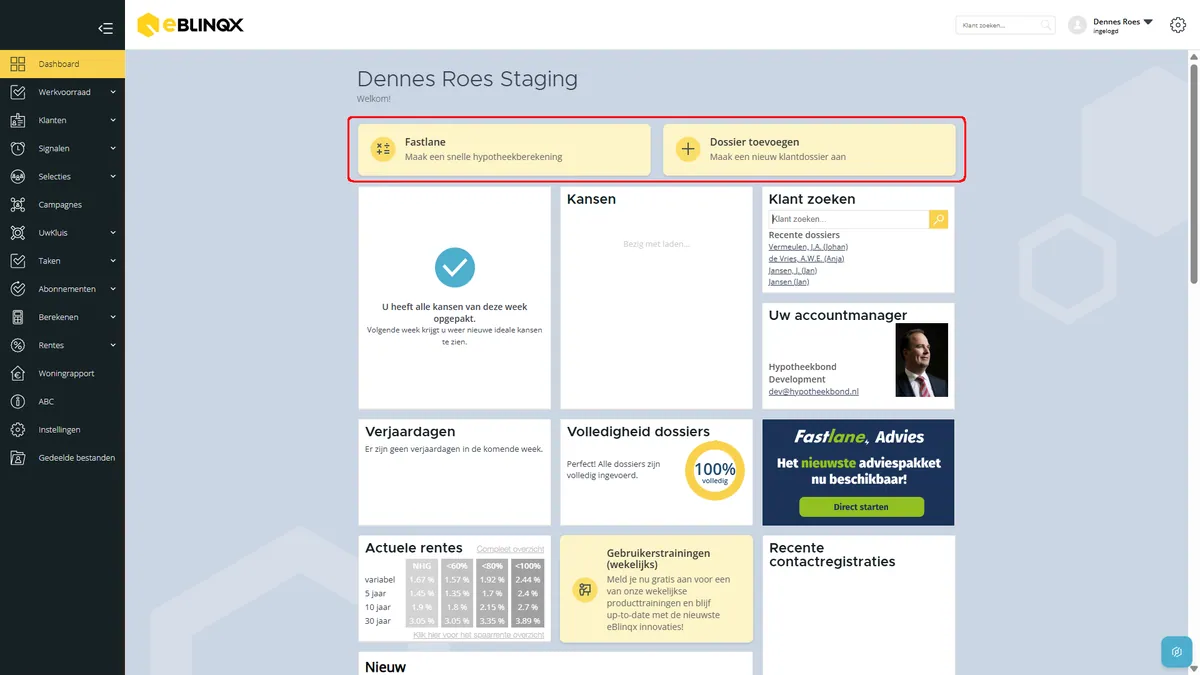The height and width of the screenshot is (675, 1200).
Task: Click the Instellingen gear icon in sidebar
Action: click(18, 430)
